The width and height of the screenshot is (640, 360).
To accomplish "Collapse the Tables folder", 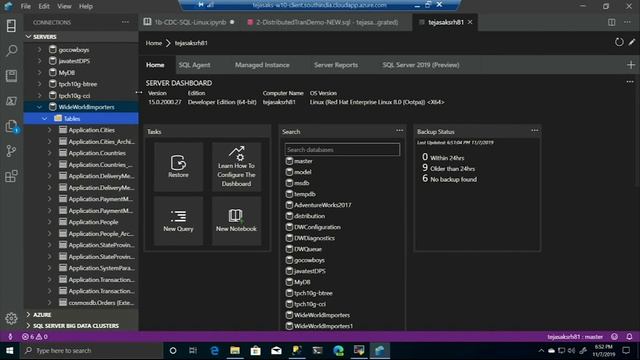I will point(45,118).
